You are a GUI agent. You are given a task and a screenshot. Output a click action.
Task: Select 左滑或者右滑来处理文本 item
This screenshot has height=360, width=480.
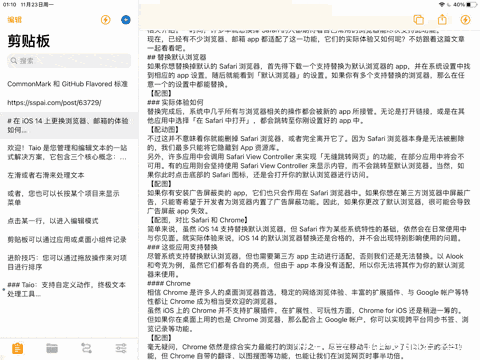(x=69, y=175)
